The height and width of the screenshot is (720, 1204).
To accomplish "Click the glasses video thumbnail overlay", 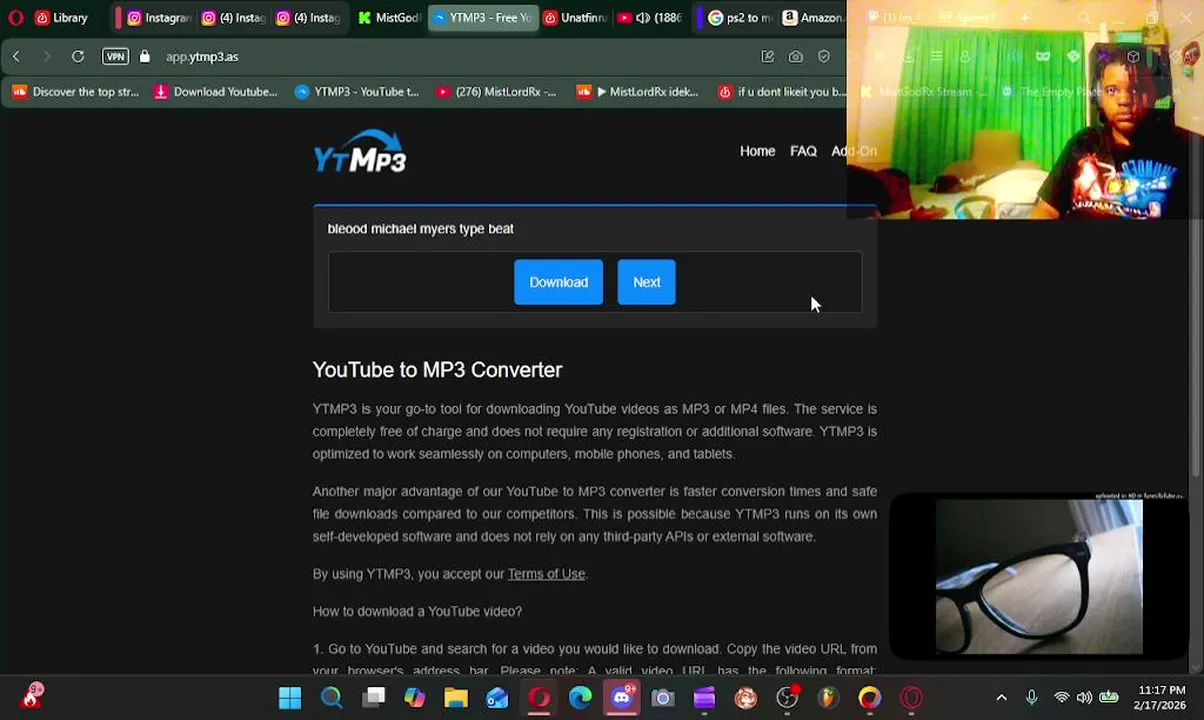I will coord(1039,577).
